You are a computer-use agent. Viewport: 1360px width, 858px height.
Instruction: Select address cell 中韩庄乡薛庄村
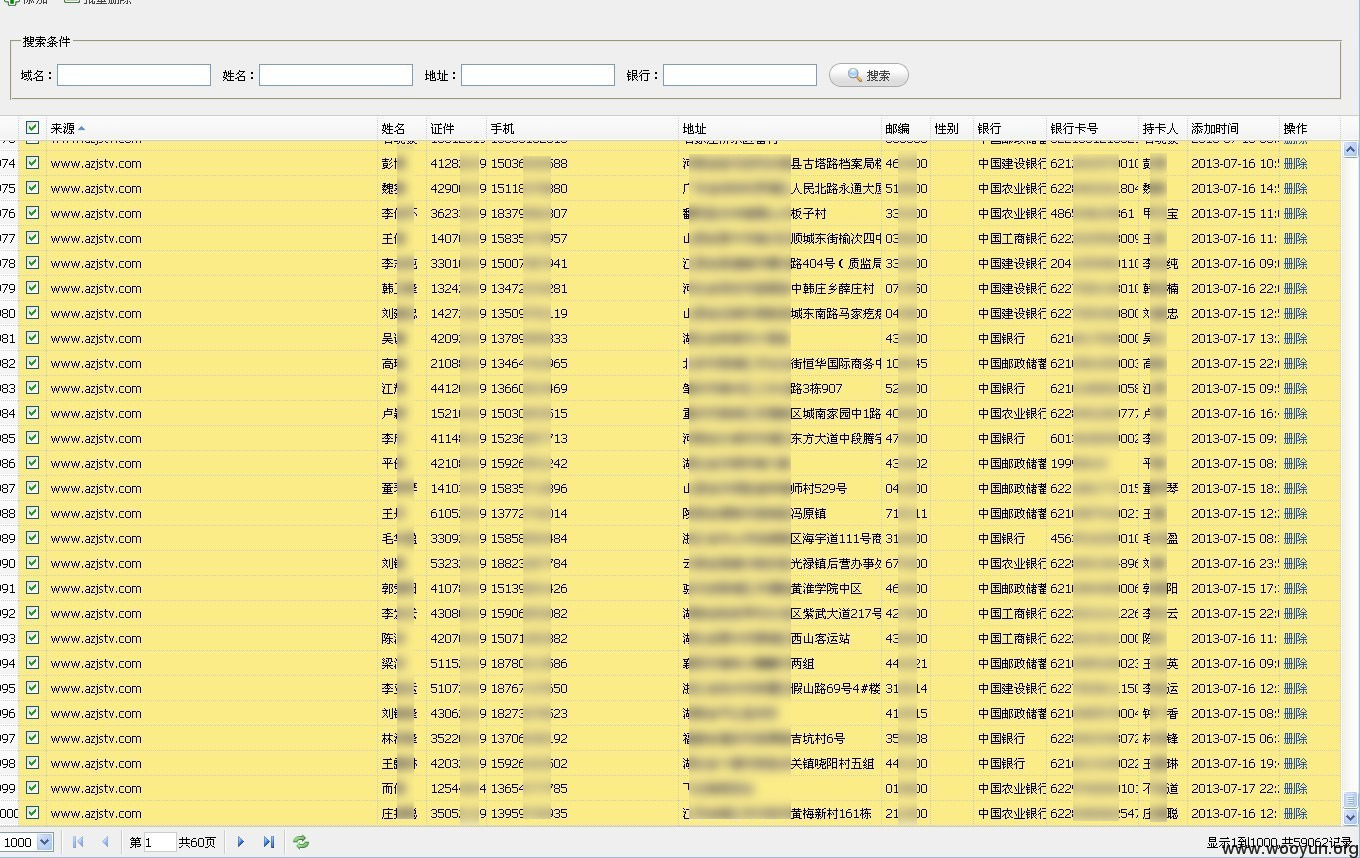779,289
